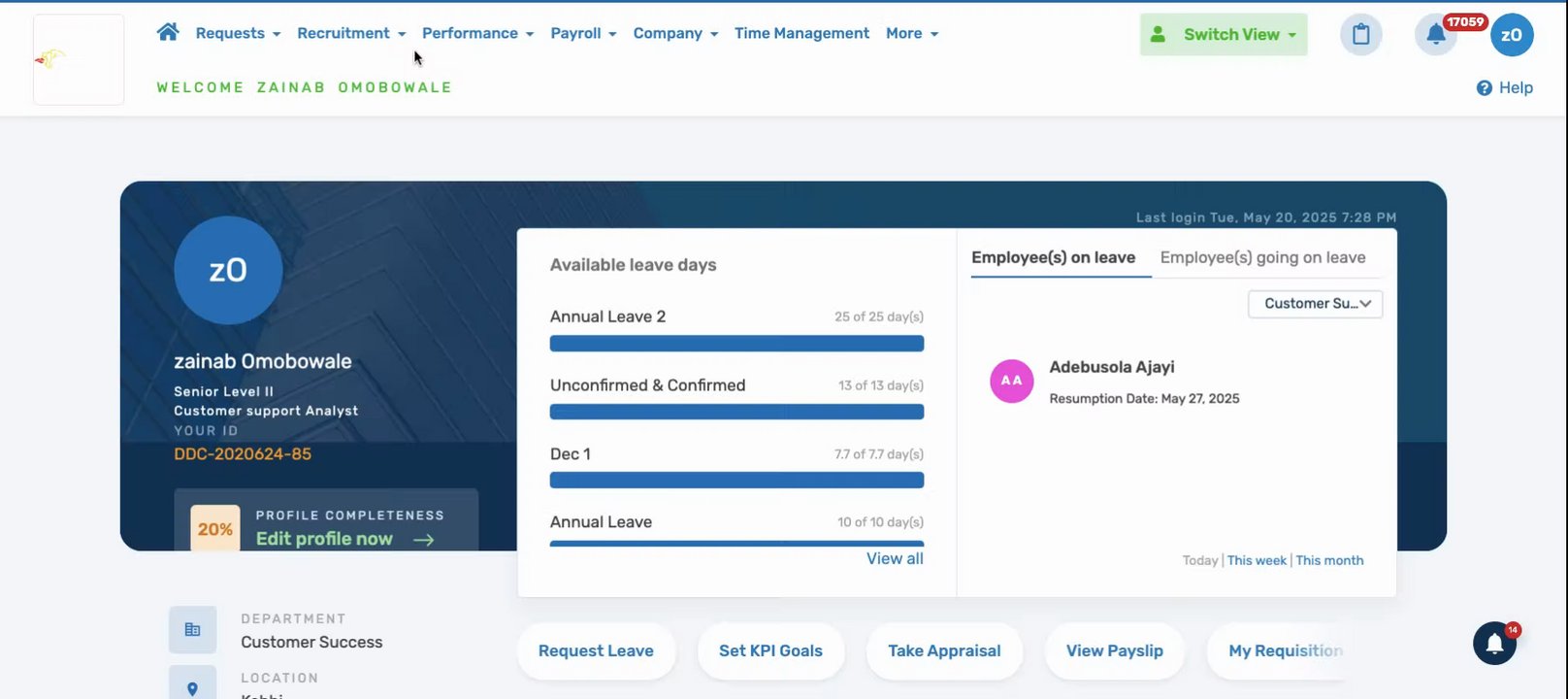This screenshot has height=699, width=1568.
Task: Click the Available leave days heading
Action: tap(633, 265)
